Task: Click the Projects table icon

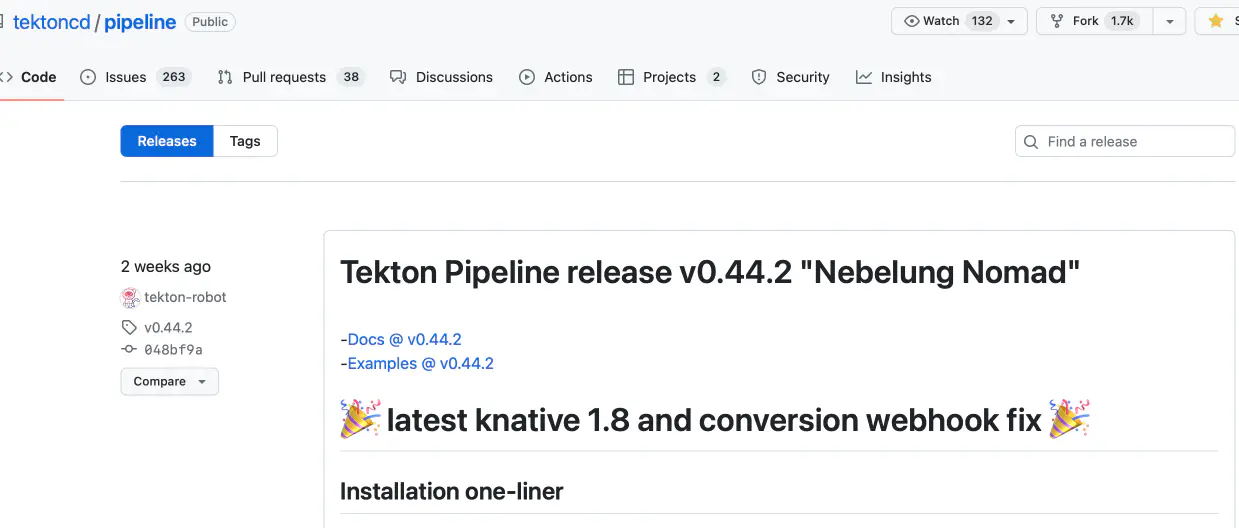Action: pyautogui.click(x=626, y=77)
